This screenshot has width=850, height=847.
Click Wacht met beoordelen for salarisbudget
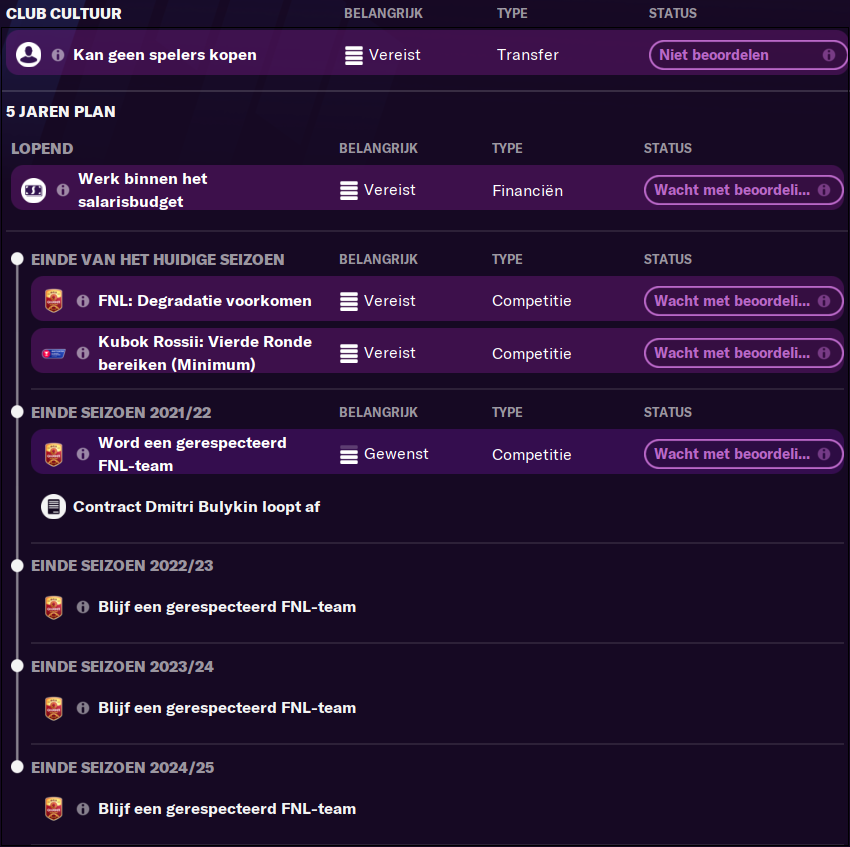click(743, 190)
